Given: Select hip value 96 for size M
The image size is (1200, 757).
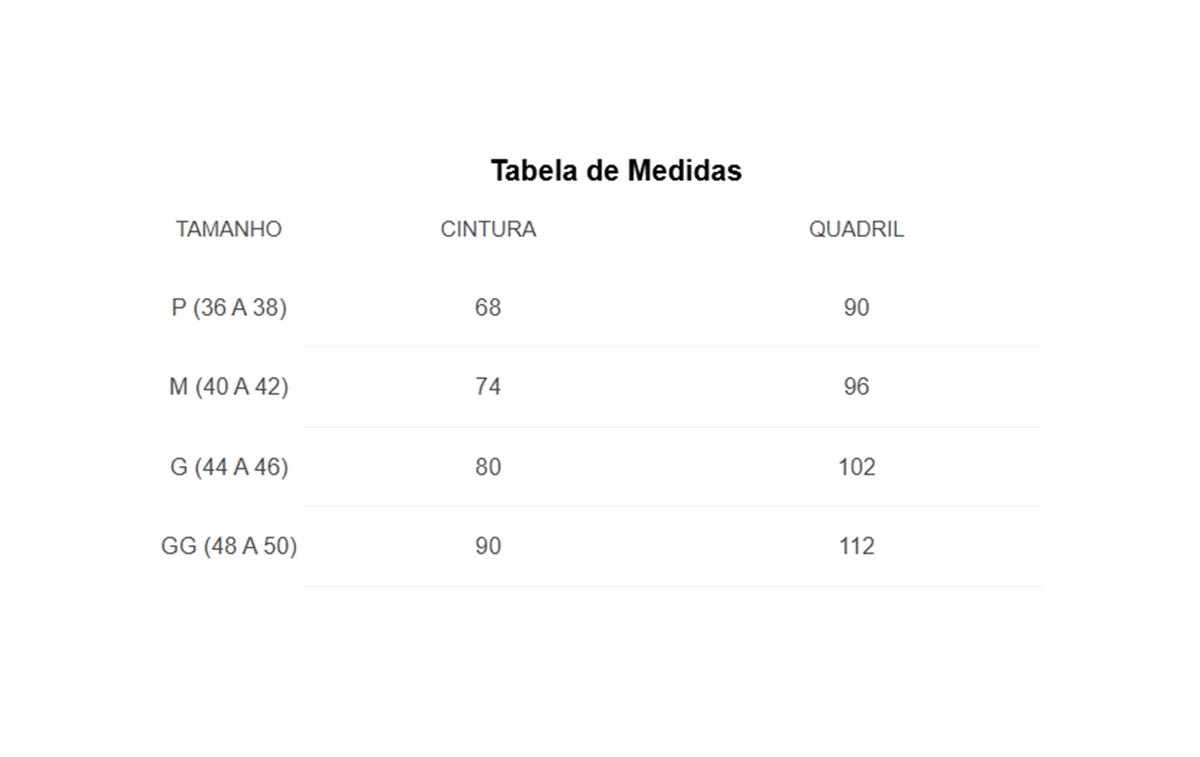Looking at the screenshot, I should click(856, 387).
